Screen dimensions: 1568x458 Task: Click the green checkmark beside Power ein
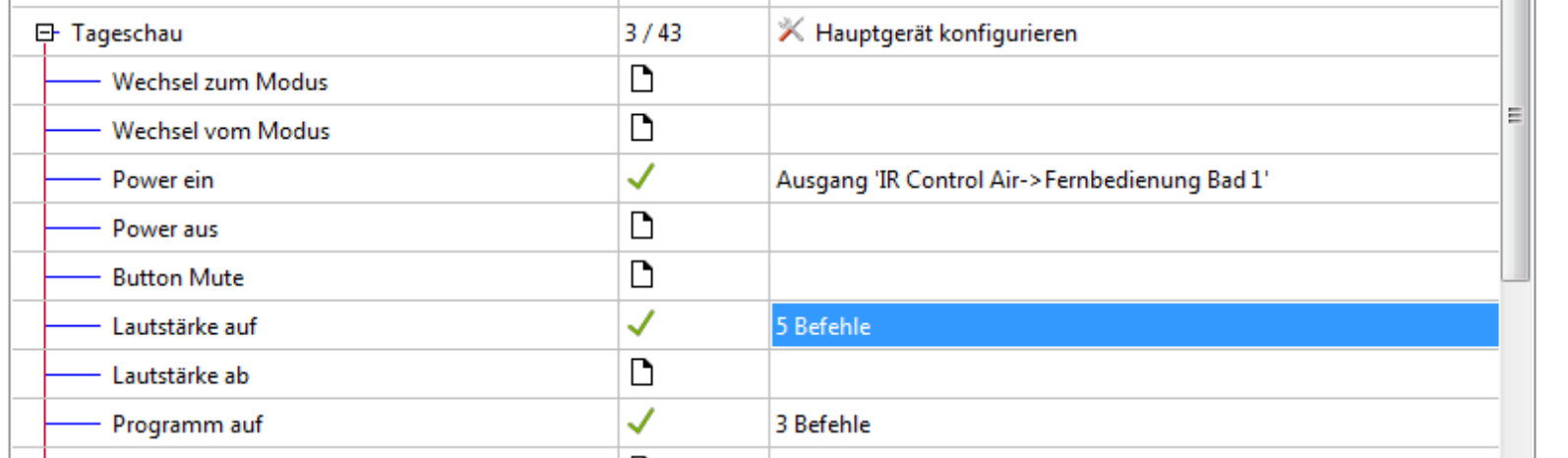641,178
